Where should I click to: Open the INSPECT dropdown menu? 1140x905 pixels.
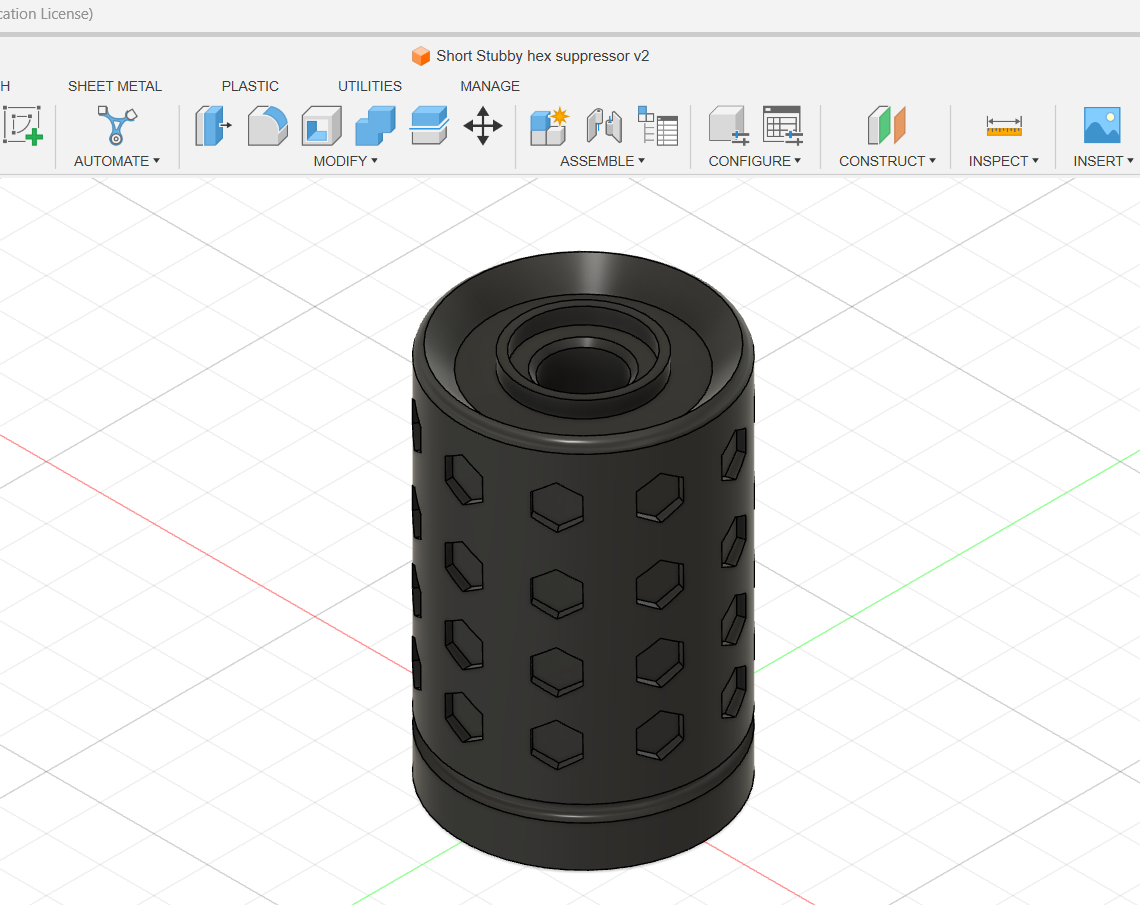point(1003,161)
